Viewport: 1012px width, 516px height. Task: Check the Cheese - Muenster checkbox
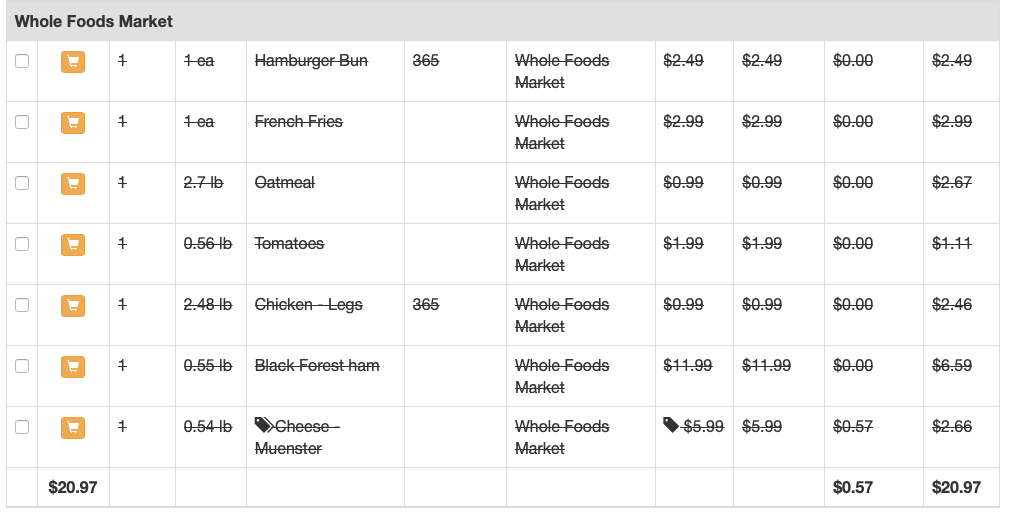point(22,427)
